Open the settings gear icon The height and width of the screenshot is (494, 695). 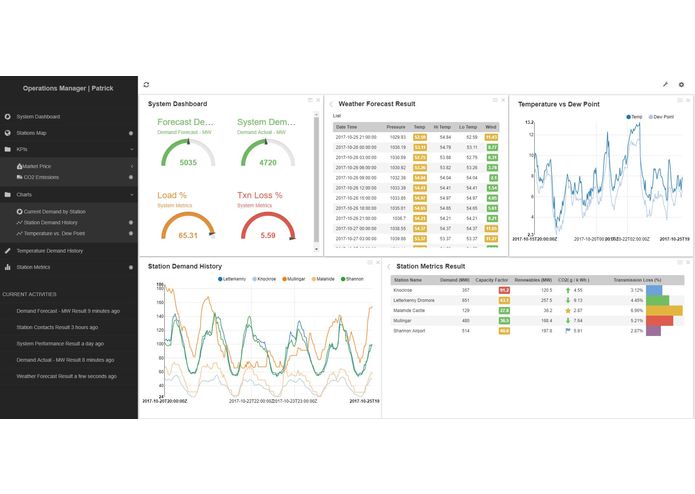coord(681,84)
